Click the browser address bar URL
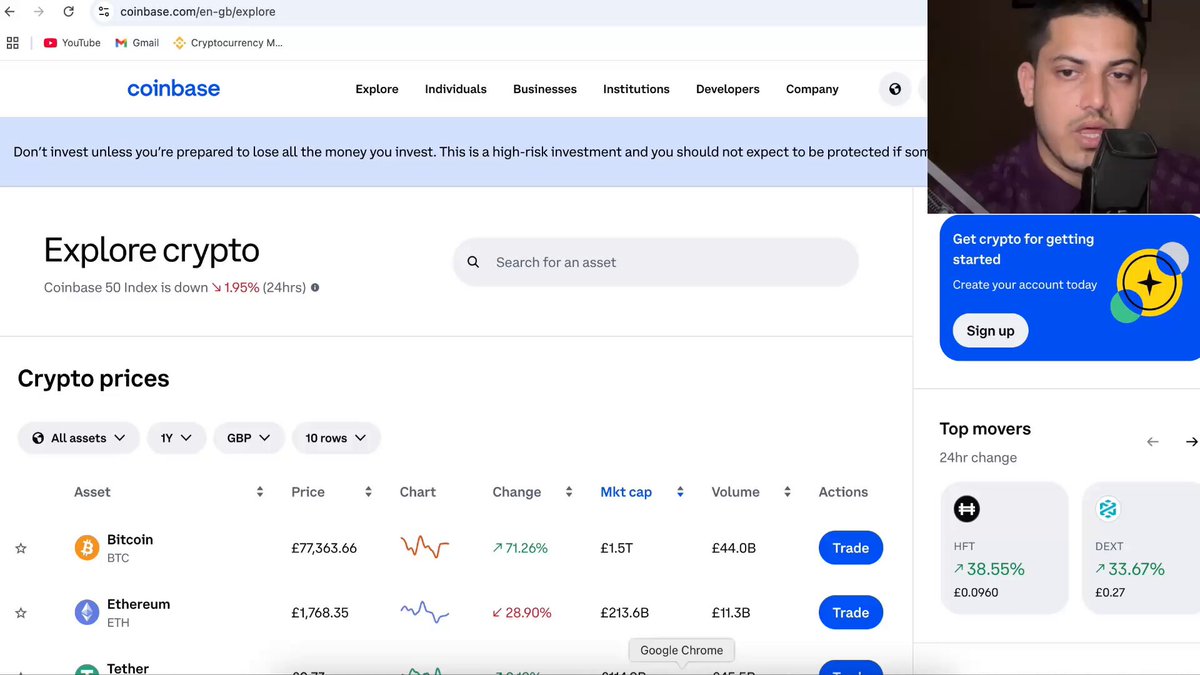 click(x=198, y=12)
